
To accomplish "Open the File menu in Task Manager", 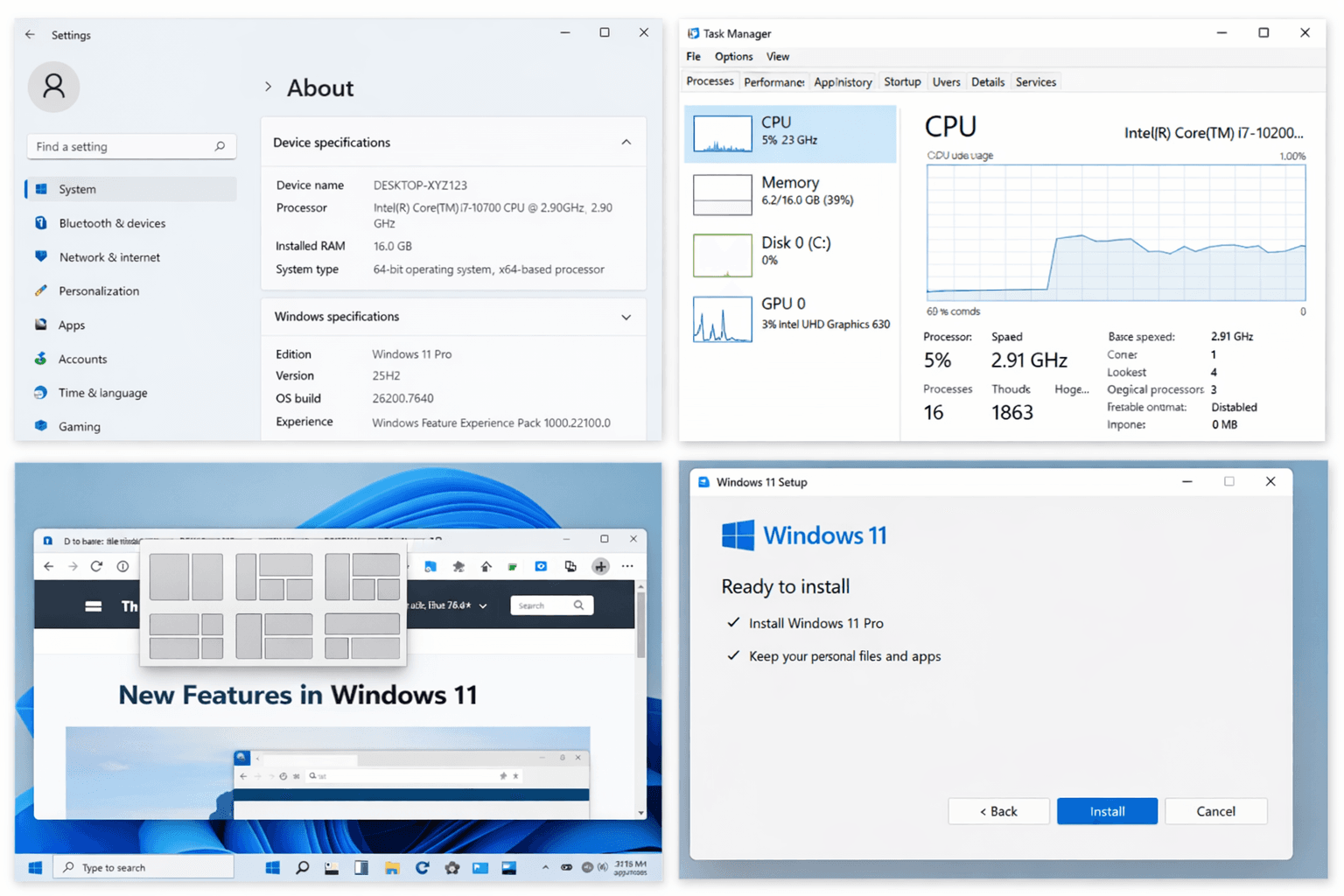I will [693, 57].
